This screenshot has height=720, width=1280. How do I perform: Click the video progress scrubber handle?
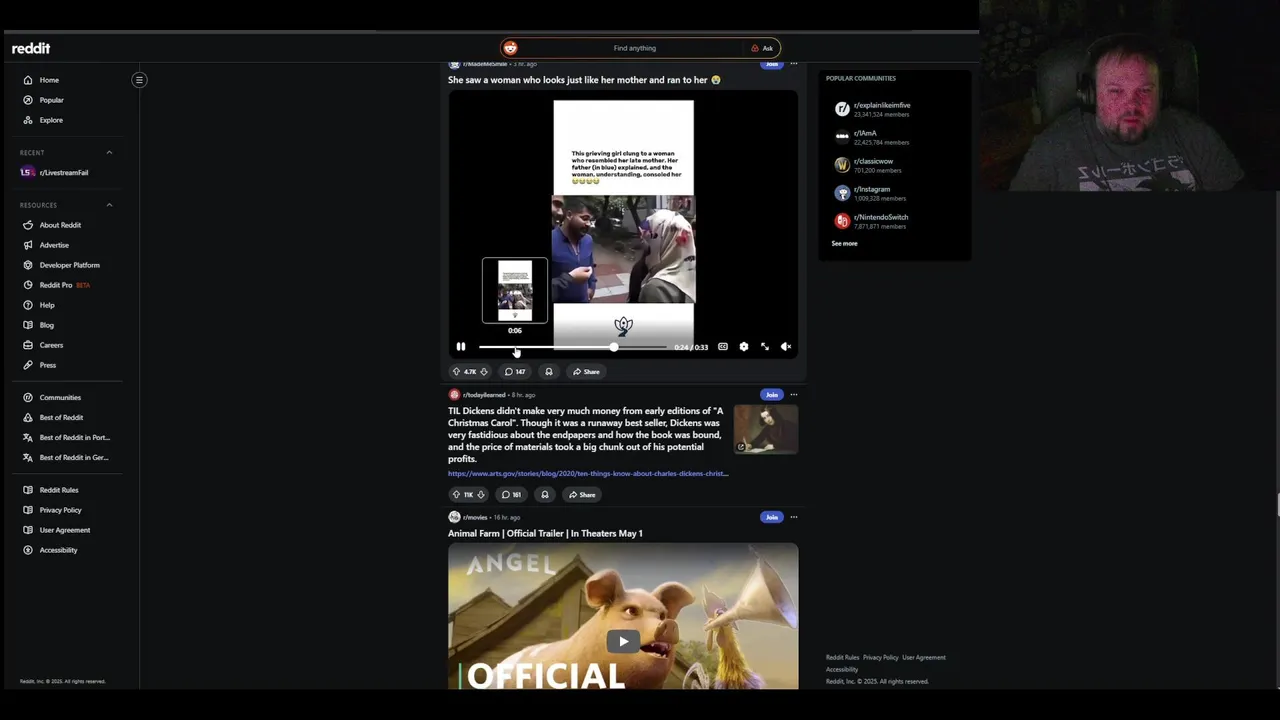pos(613,347)
